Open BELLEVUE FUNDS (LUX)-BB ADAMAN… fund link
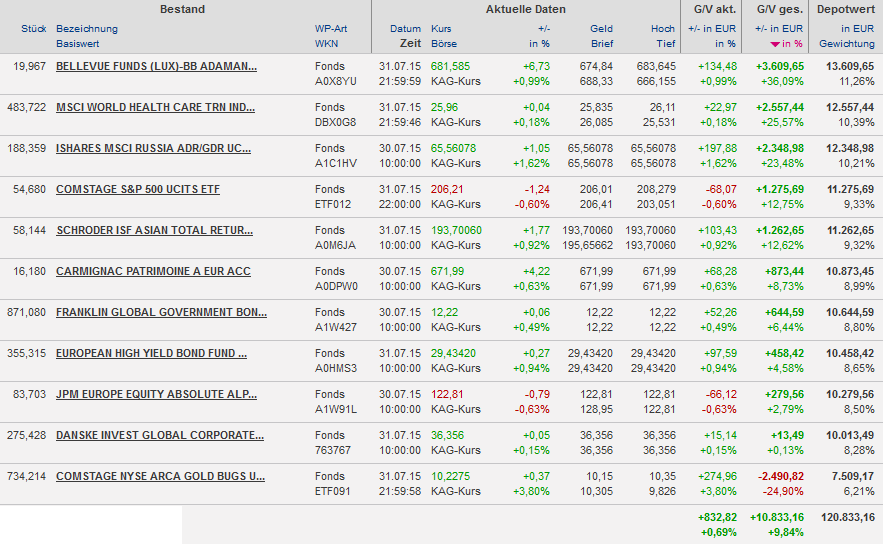Screen dimensions: 883x544 [156, 67]
